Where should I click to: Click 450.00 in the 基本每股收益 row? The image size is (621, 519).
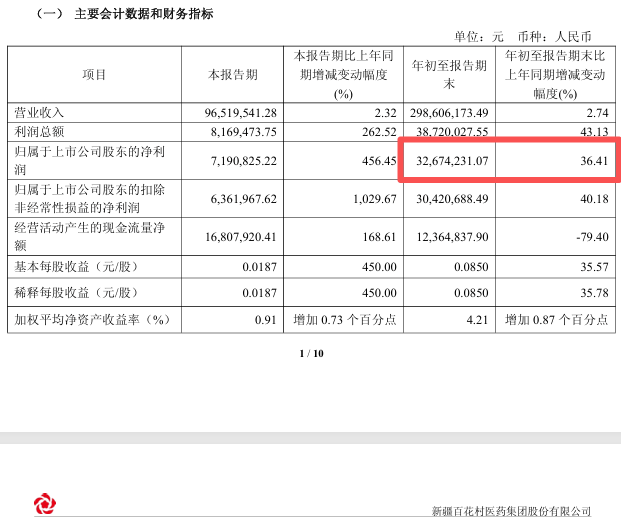click(379, 267)
